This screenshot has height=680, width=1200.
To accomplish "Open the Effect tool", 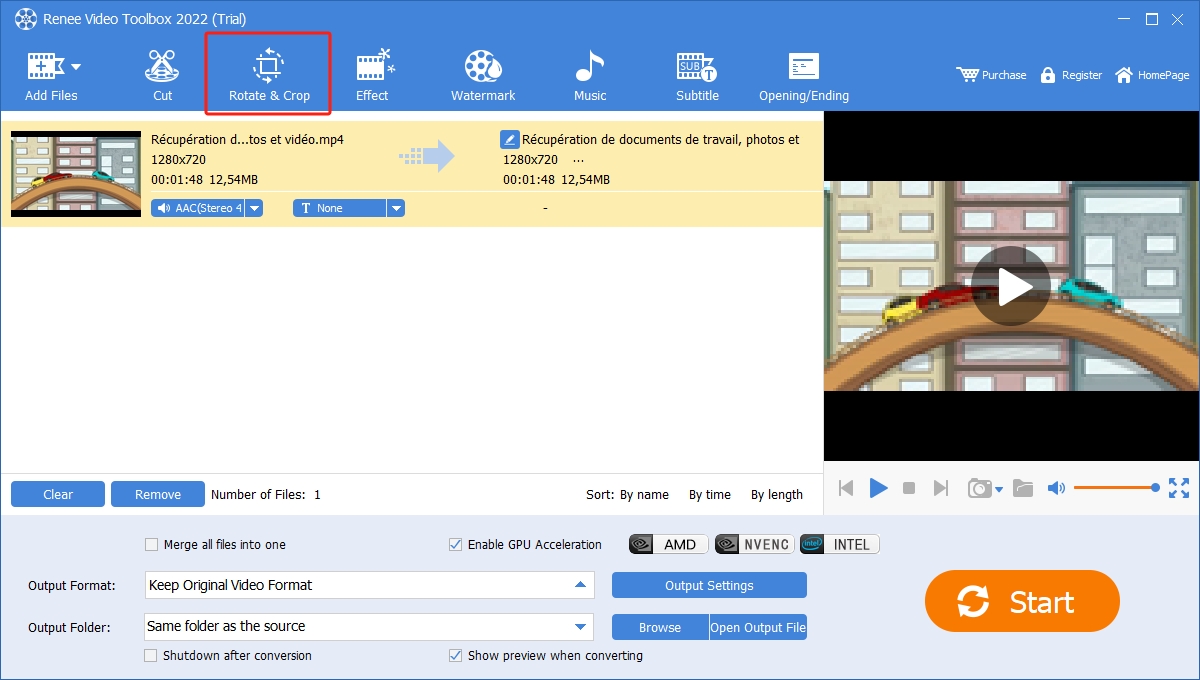I will pos(373,72).
